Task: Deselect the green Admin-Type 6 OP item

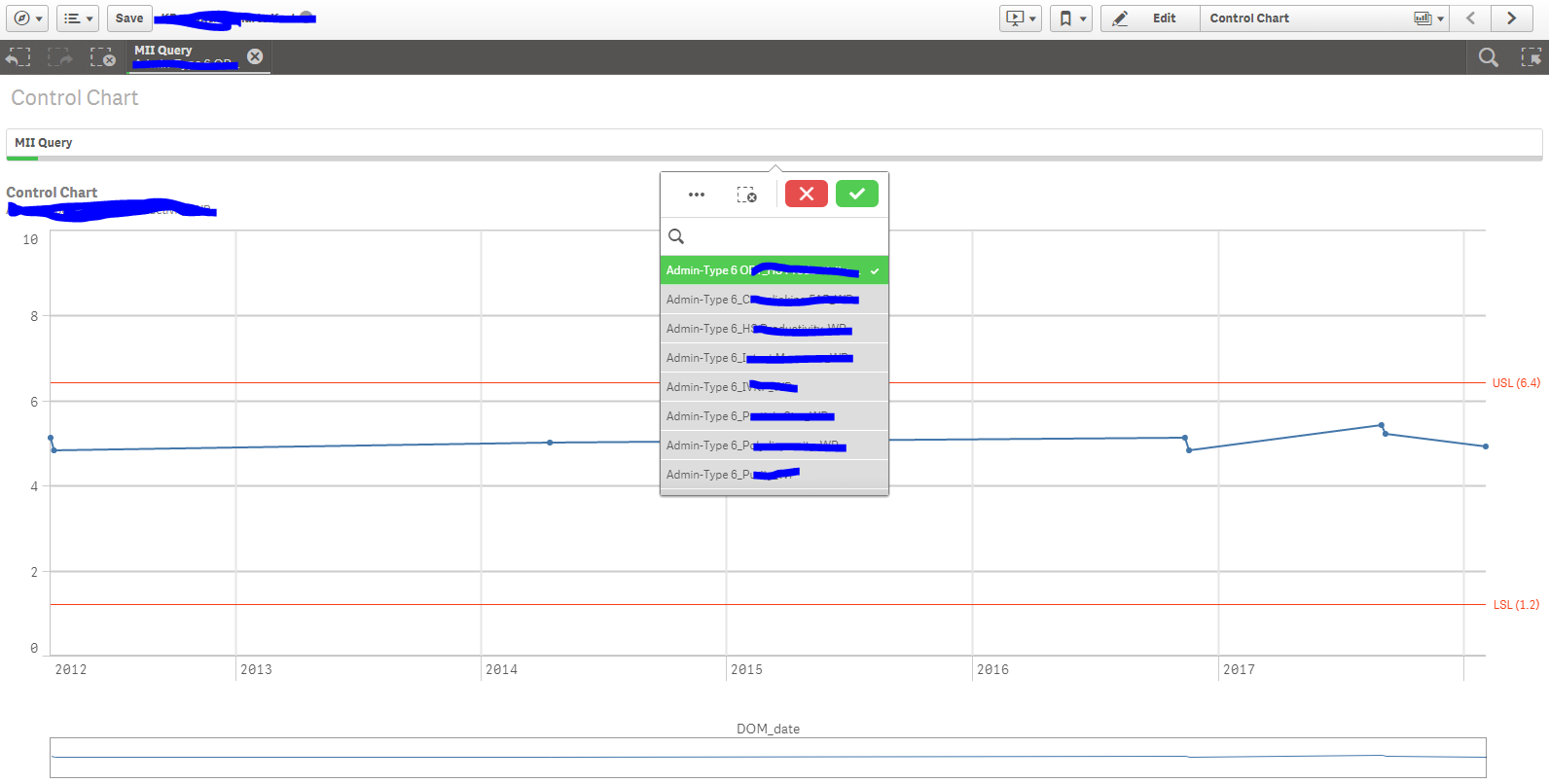Action: 774,270
